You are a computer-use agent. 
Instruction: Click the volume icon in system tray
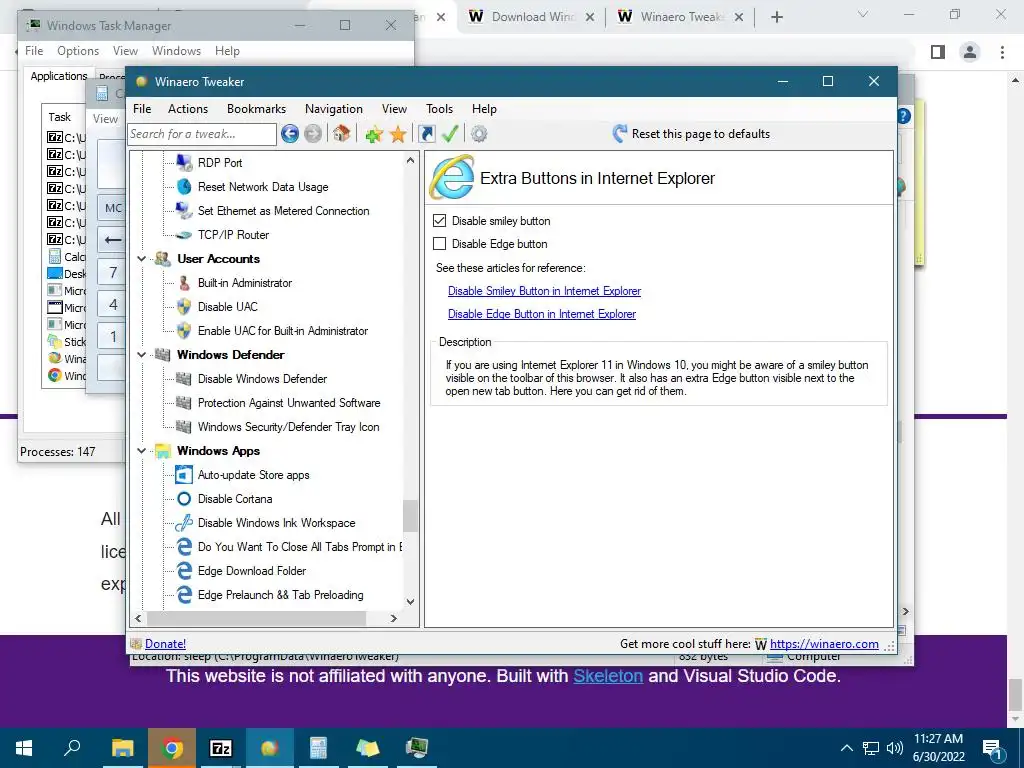[x=895, y=748]
